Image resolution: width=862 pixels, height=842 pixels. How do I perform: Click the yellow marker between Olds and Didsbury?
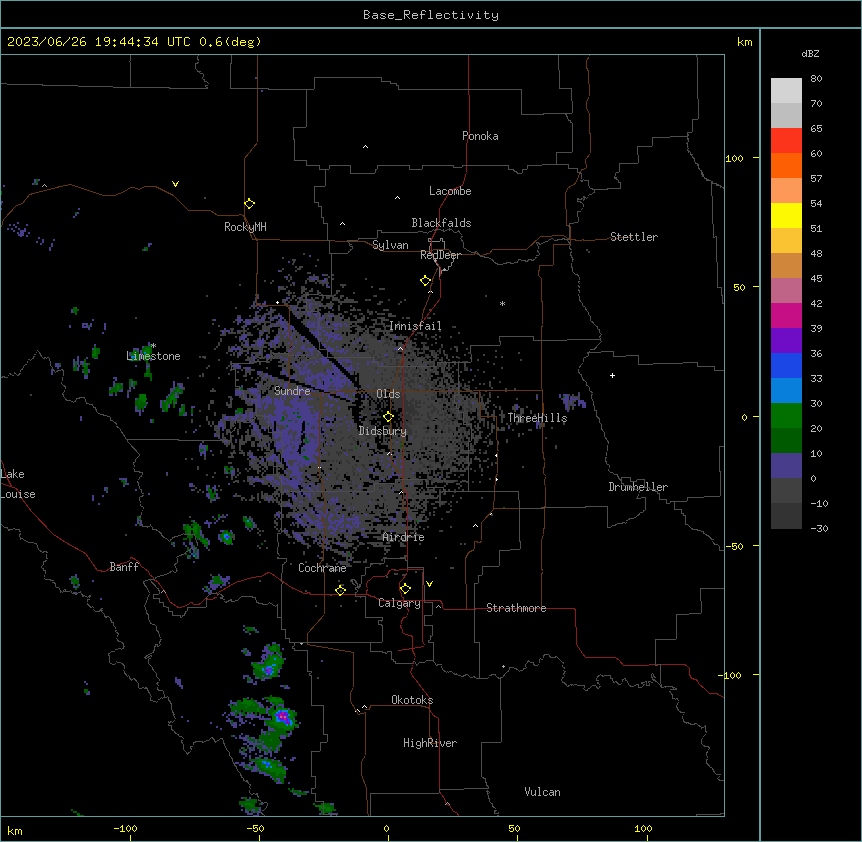[x=388, y=417]
